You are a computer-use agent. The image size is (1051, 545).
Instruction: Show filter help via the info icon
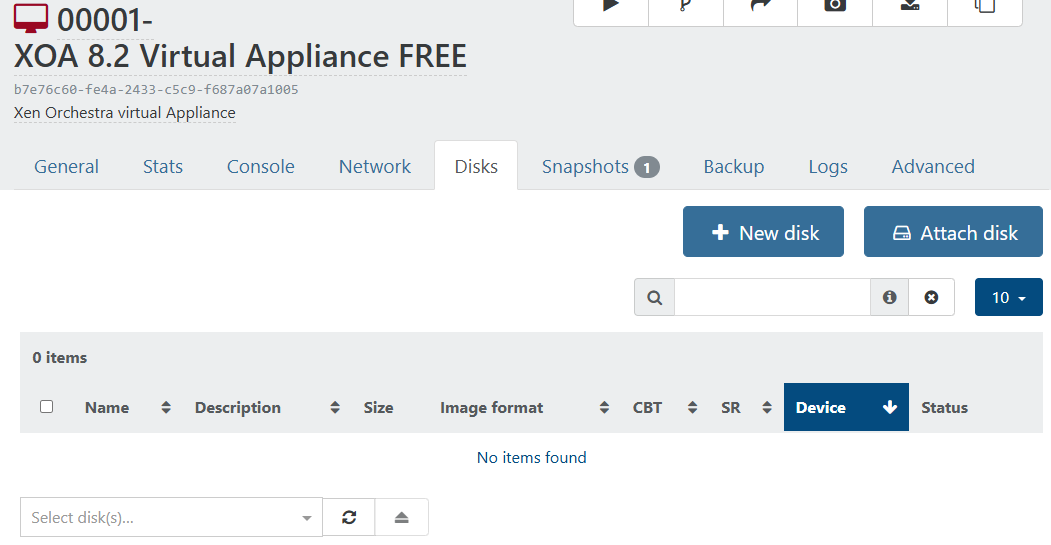889,297
